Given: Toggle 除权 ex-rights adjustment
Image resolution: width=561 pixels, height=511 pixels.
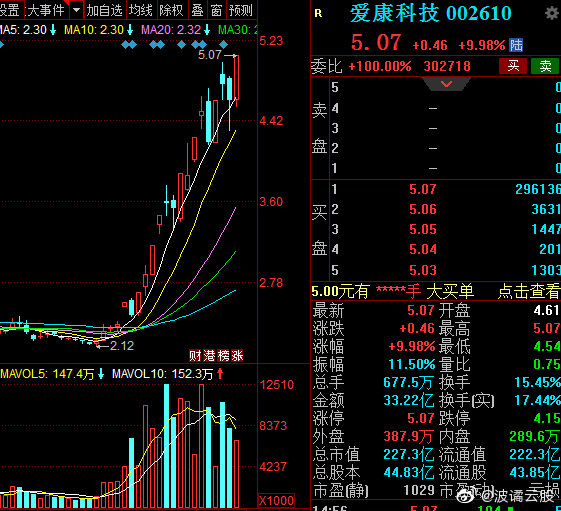Looking at the screenshot, I should point(171,10).
